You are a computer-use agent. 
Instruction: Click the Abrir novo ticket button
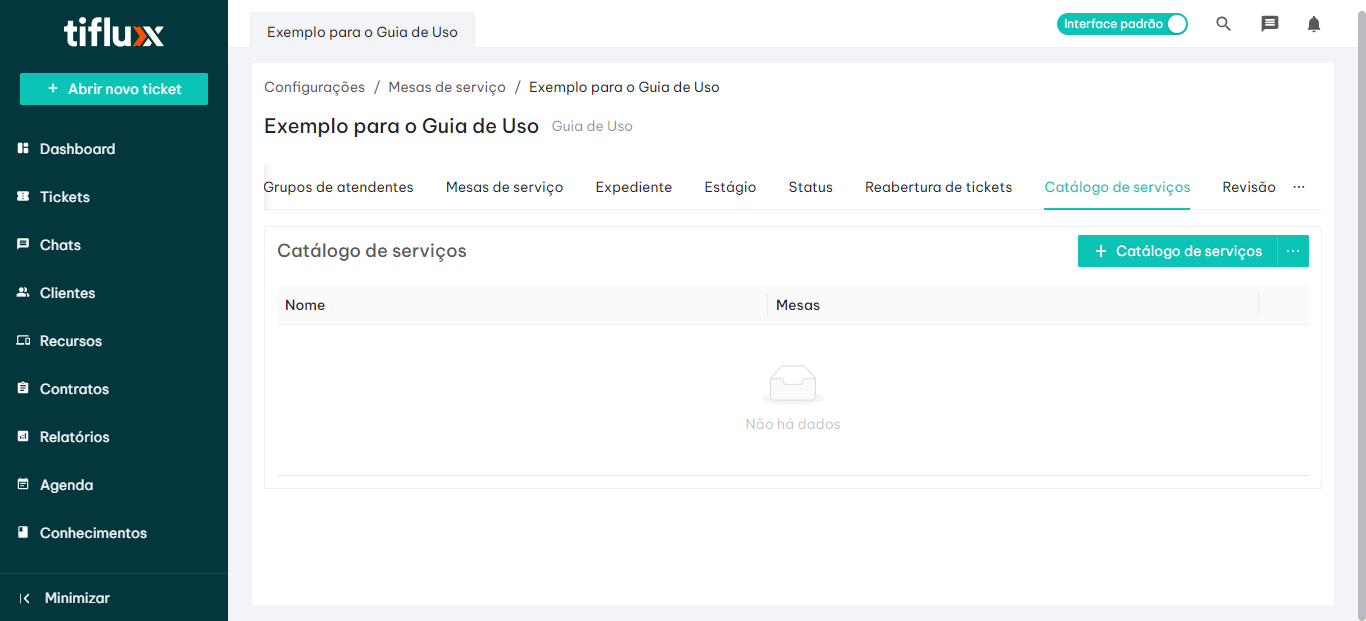click(114, 89)
